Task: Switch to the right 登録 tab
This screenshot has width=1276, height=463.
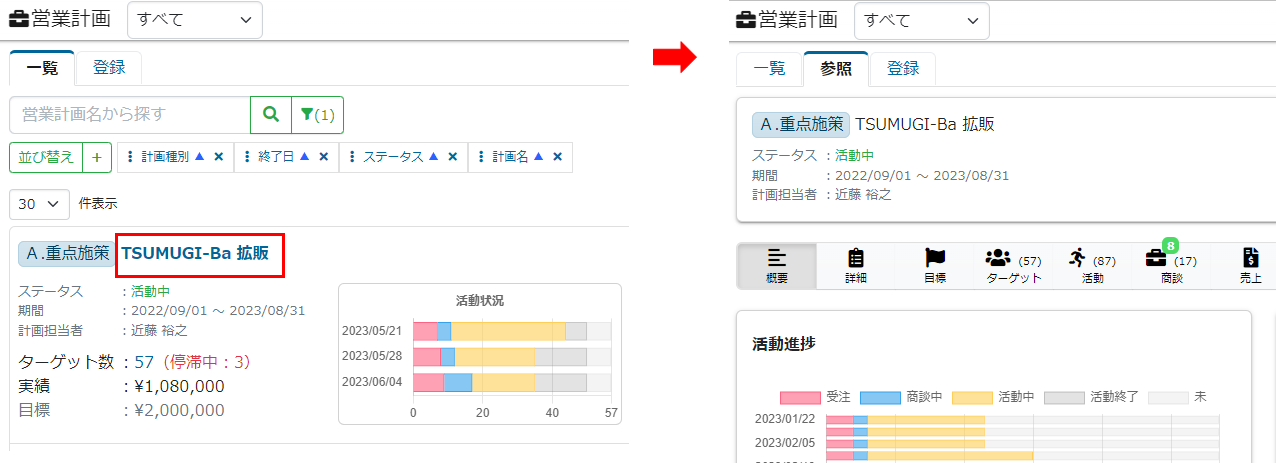Action: [x=903, y=68]
